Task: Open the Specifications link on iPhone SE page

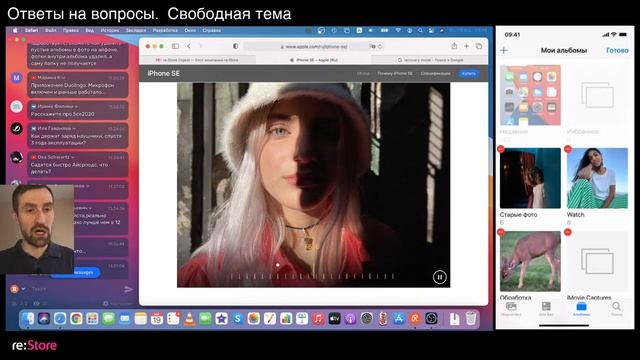Action: [435, 73]
